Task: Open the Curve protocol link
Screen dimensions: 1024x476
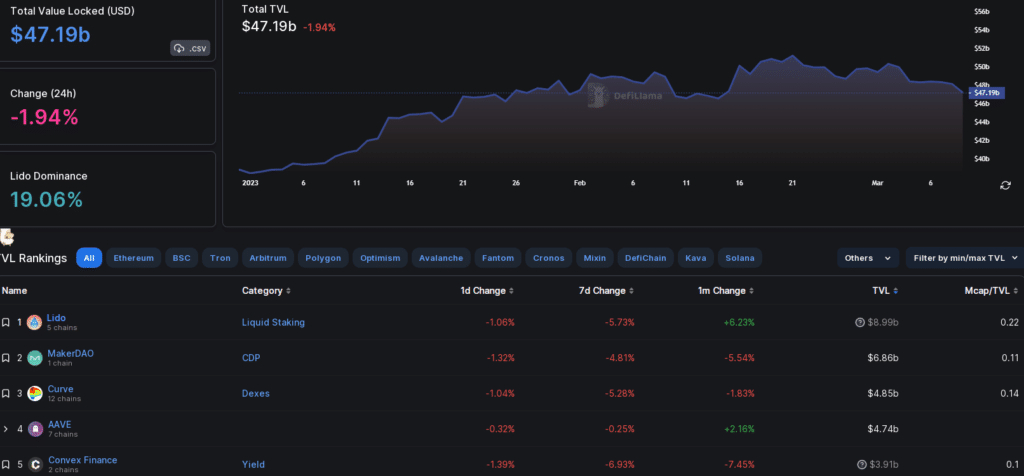Action: (x=60, y=389)
